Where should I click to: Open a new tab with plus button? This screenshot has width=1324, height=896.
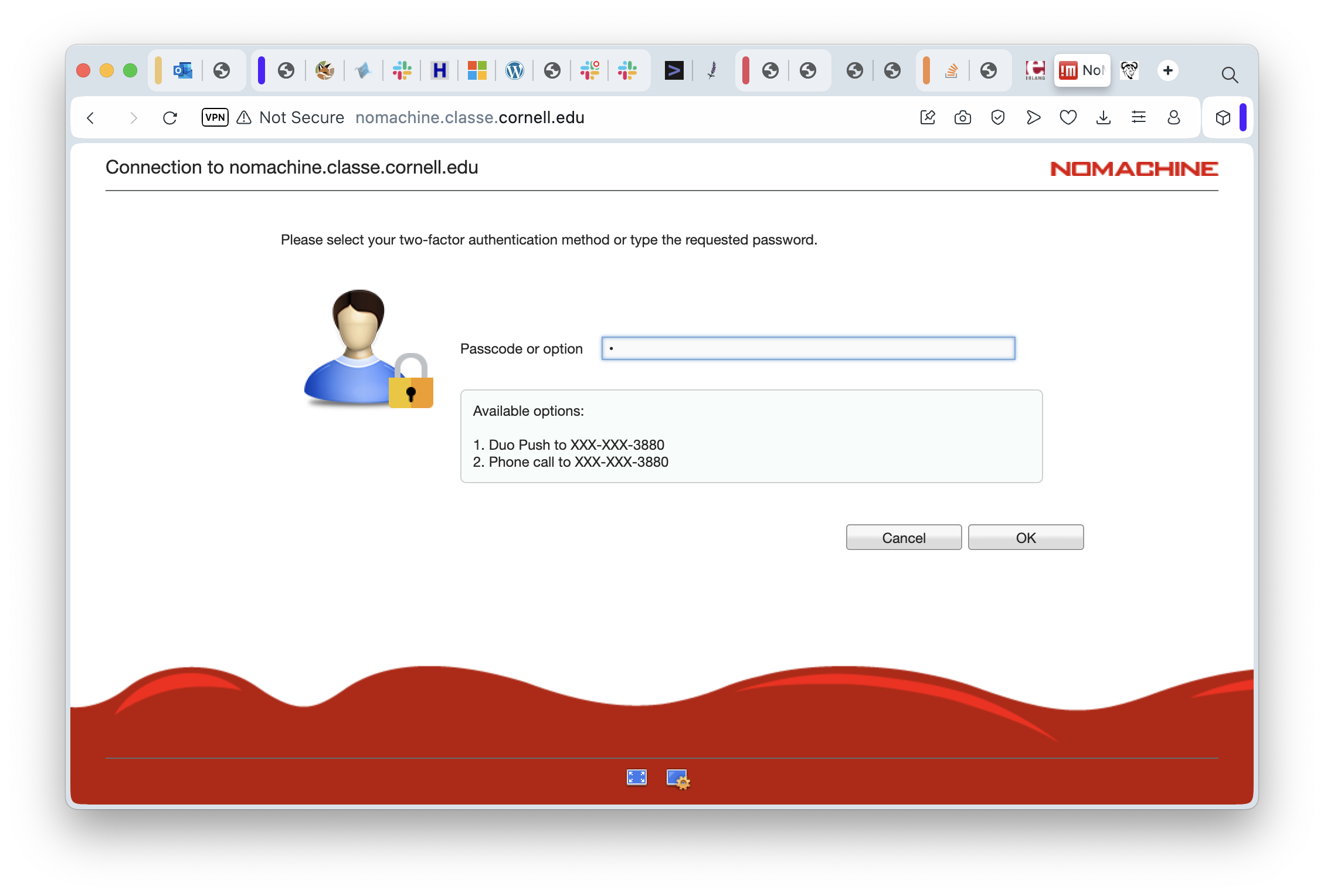pos(1167,70)
